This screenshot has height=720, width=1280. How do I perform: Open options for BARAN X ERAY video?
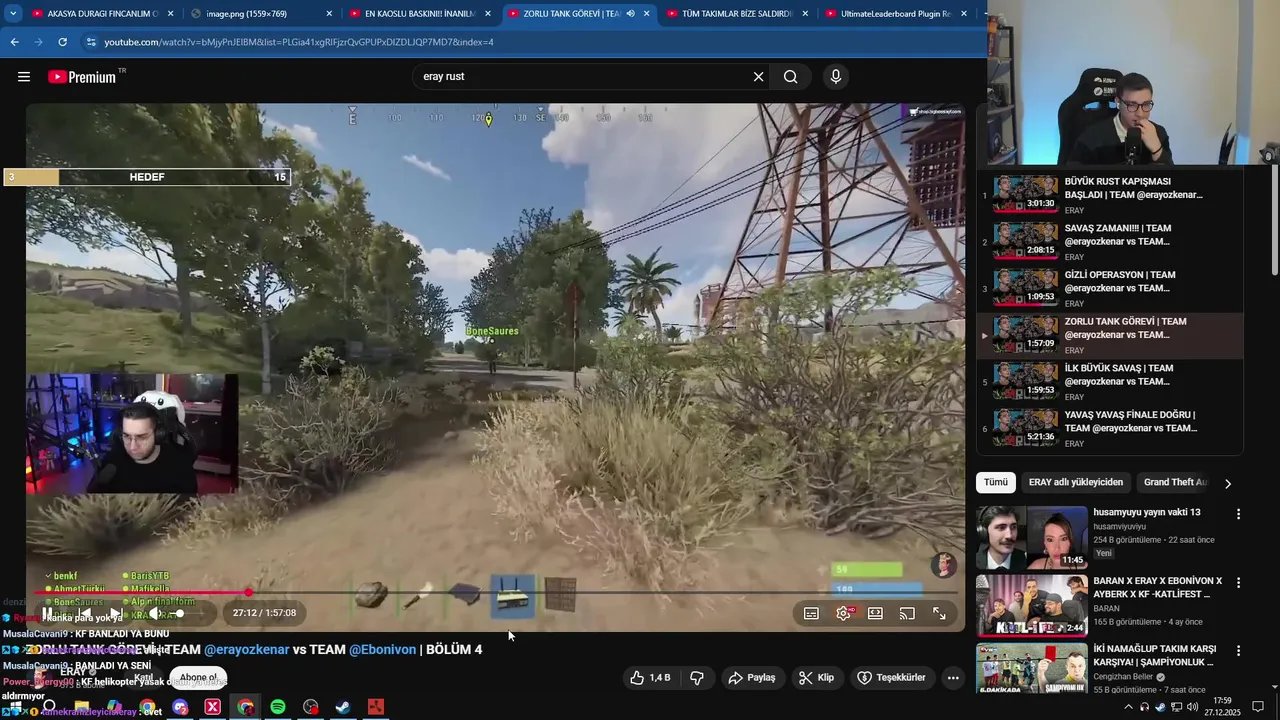point(1238,582)
